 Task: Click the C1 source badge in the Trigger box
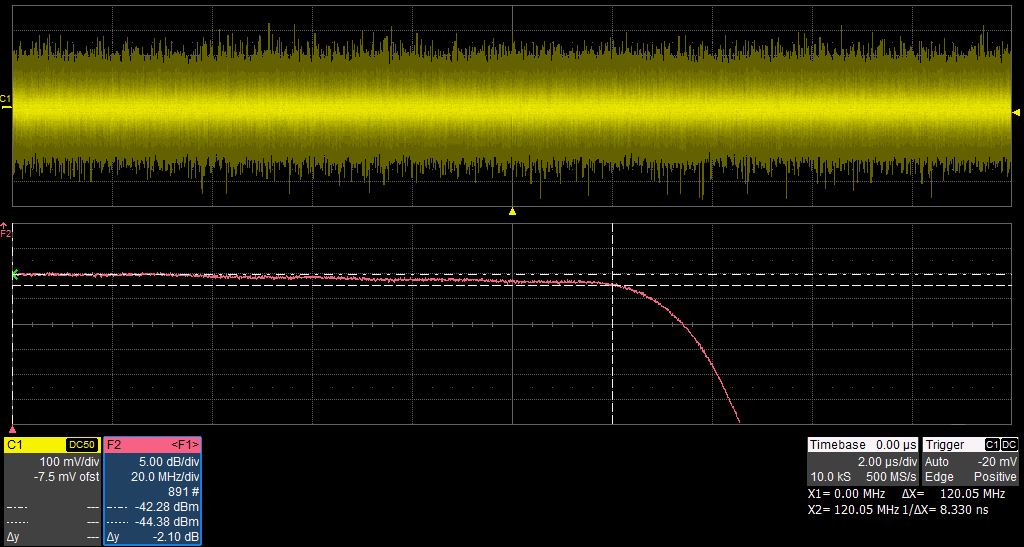tap(992, 444)
